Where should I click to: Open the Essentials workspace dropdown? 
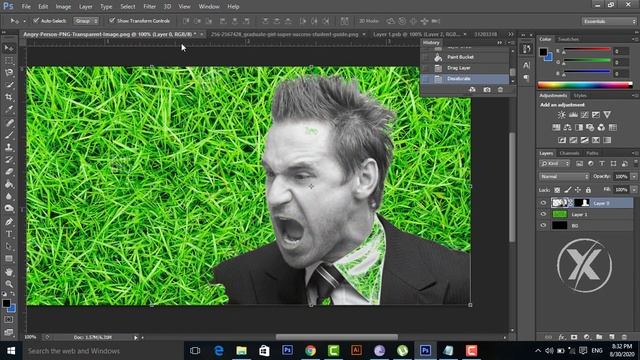[609, 21]
